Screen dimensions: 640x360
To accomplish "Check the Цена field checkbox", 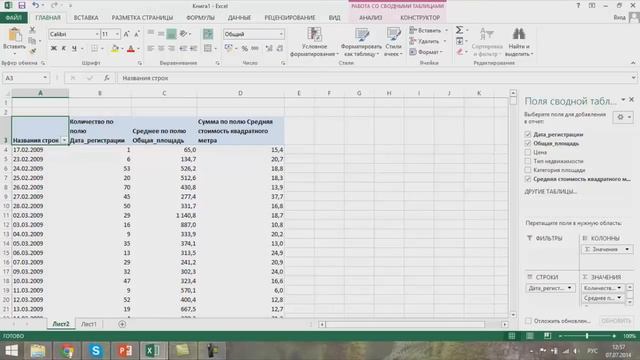I will click(528, 152).
